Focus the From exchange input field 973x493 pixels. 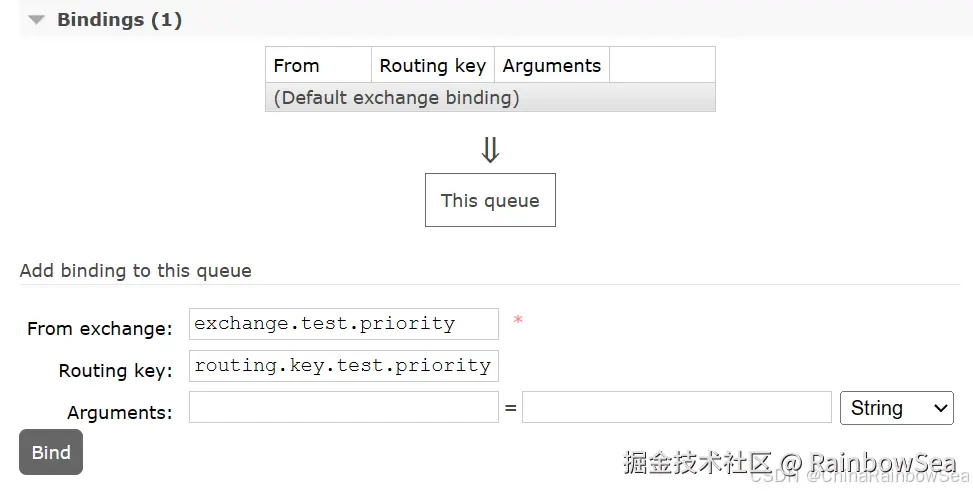(343, 324)
